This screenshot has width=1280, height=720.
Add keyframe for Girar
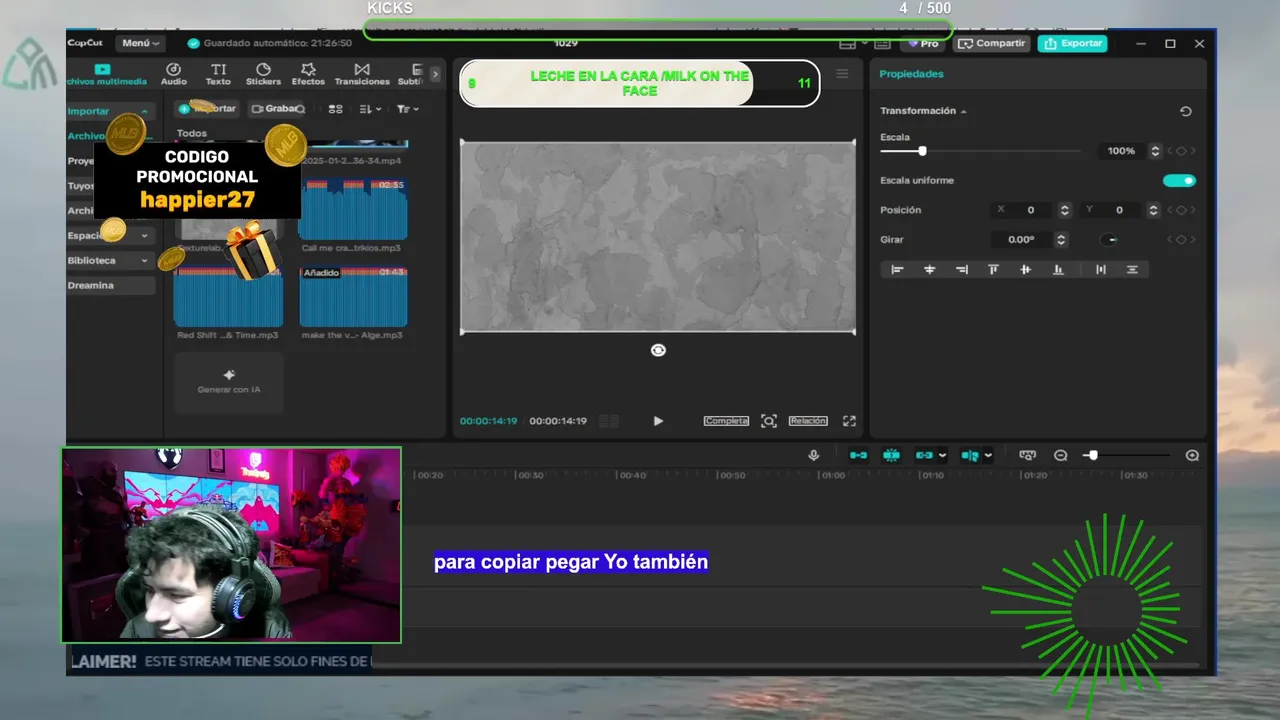(x=1181, y=240)
